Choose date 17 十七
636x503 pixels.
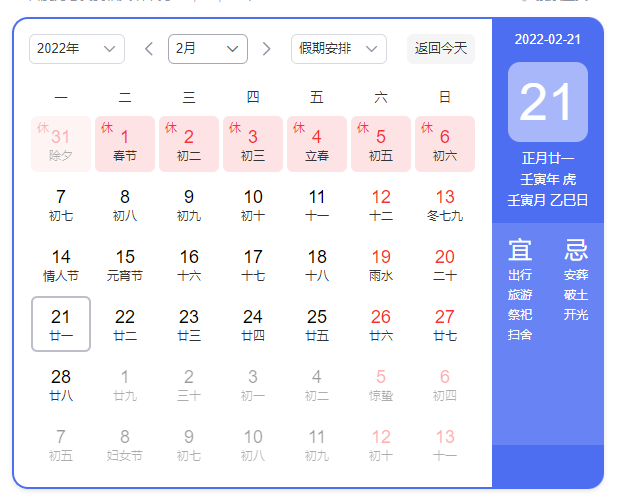click(x=253, y=264)
